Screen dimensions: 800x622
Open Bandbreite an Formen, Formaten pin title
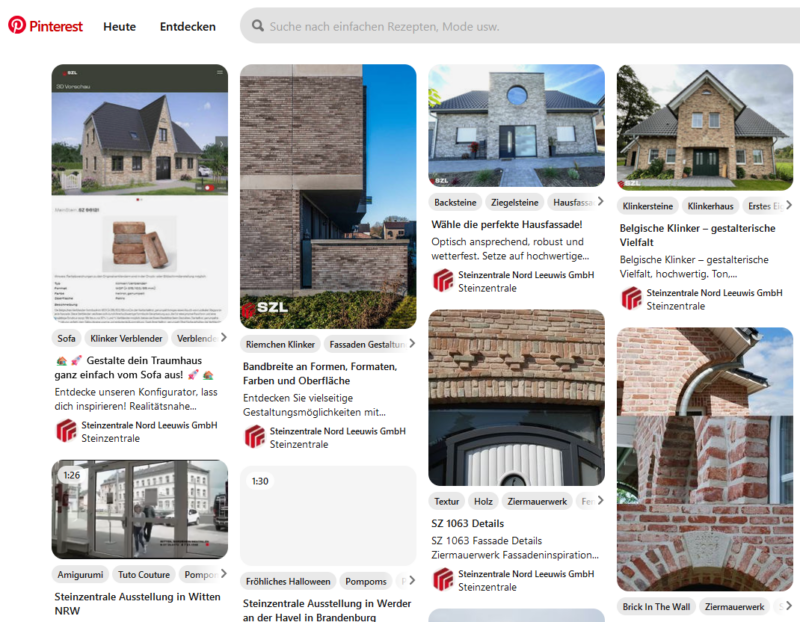pyautogui.click(x=320, y=374)
